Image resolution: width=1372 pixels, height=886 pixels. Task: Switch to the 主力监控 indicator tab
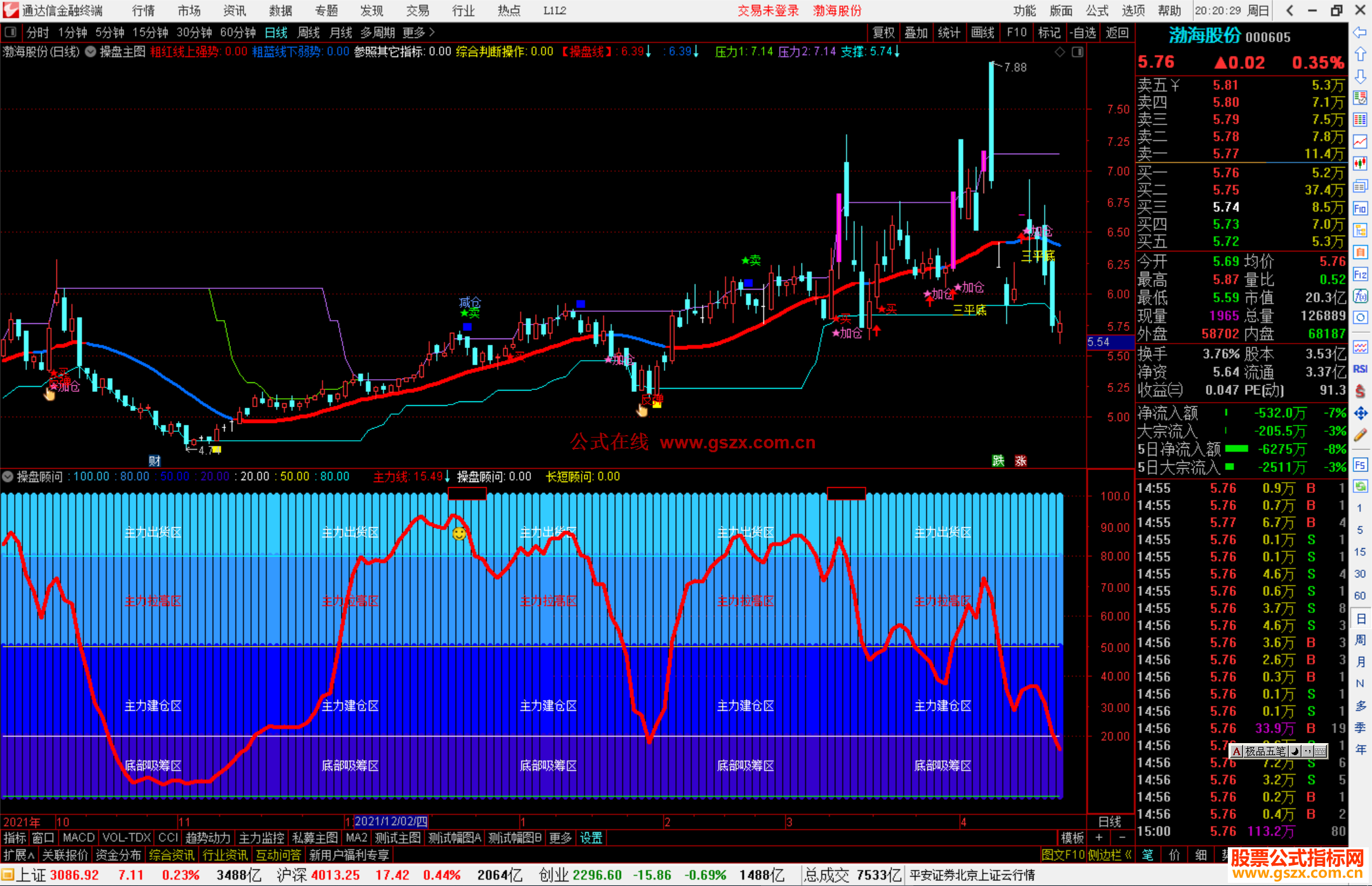pyautogui.click(x=261, y=838)
